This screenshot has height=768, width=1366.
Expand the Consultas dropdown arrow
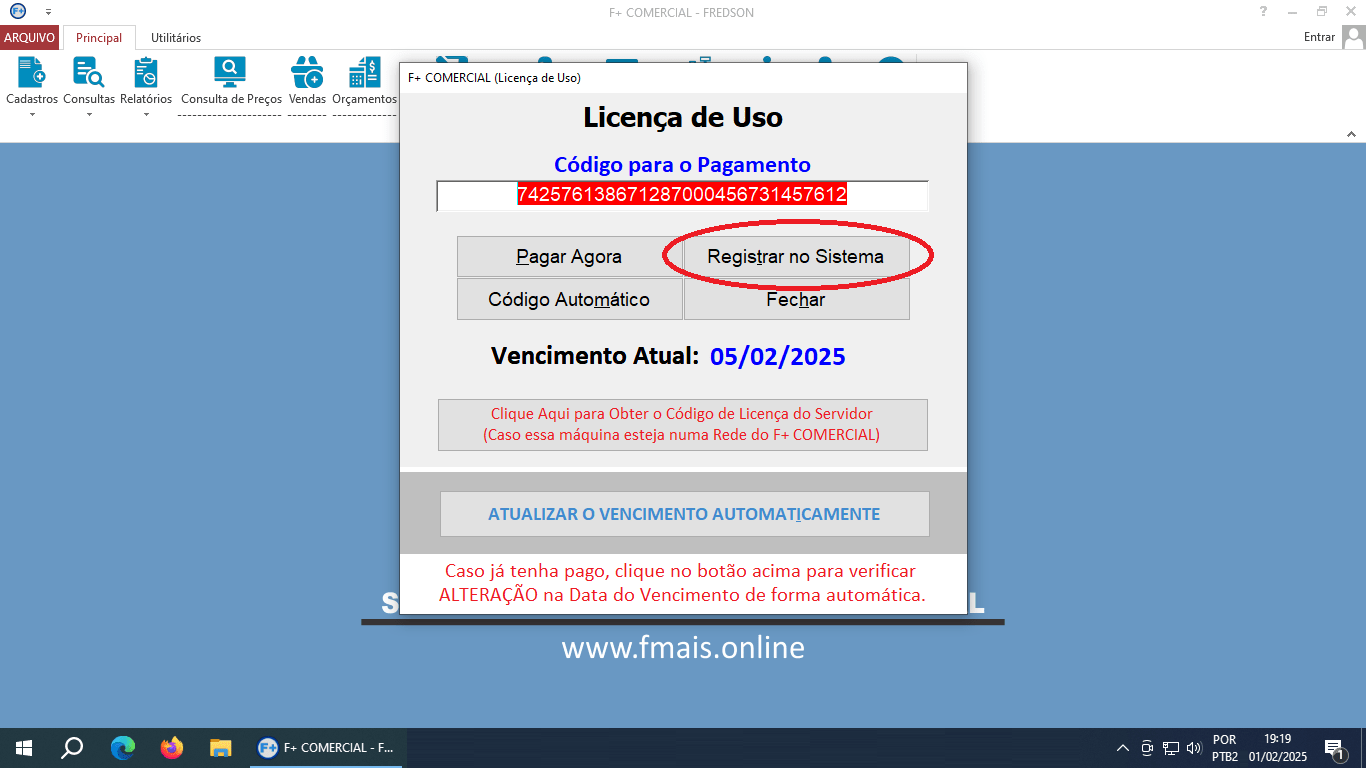pyautogui.click(x=88, y=113)
